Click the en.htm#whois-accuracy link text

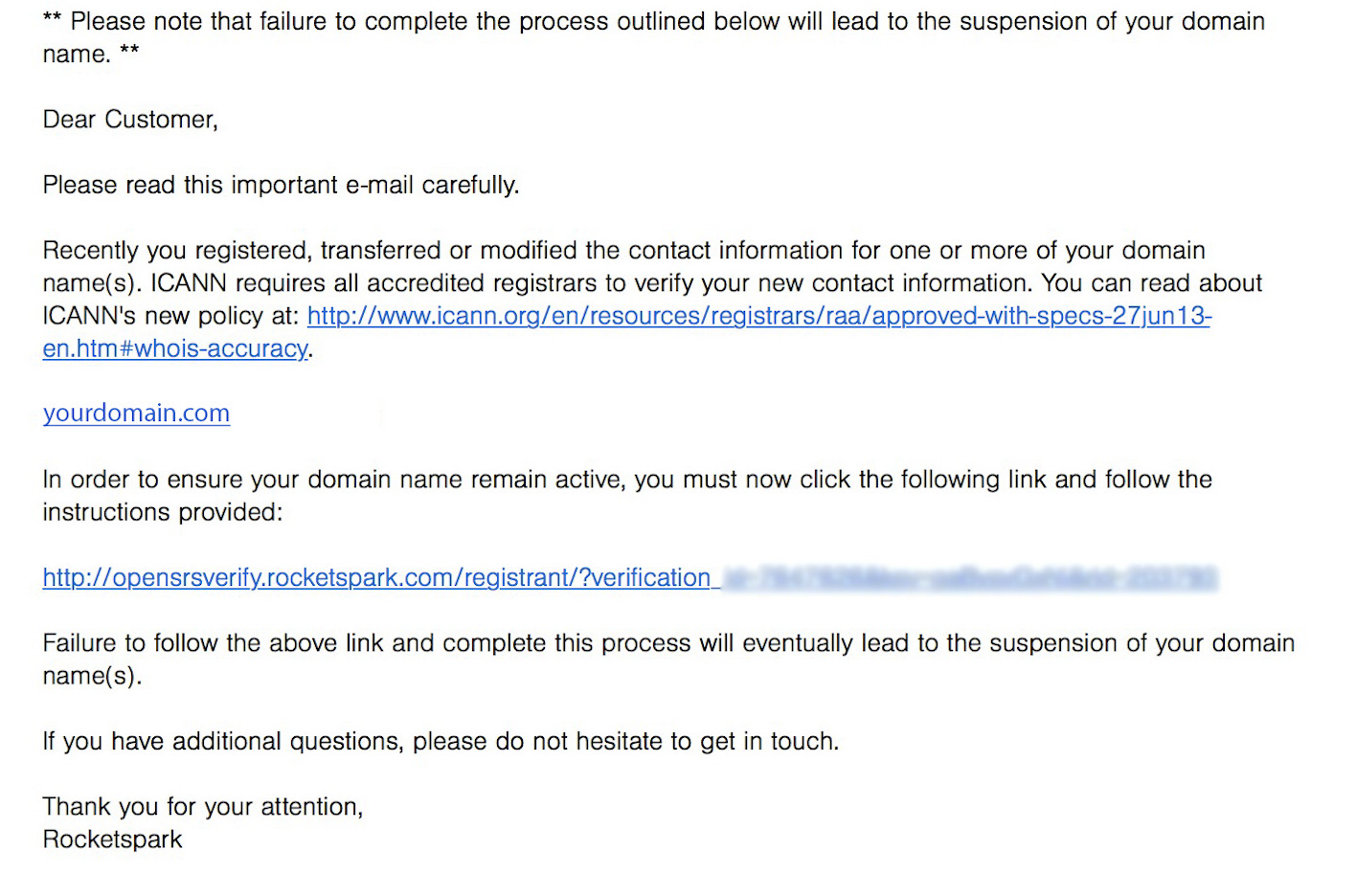click(x=175, y=348)
